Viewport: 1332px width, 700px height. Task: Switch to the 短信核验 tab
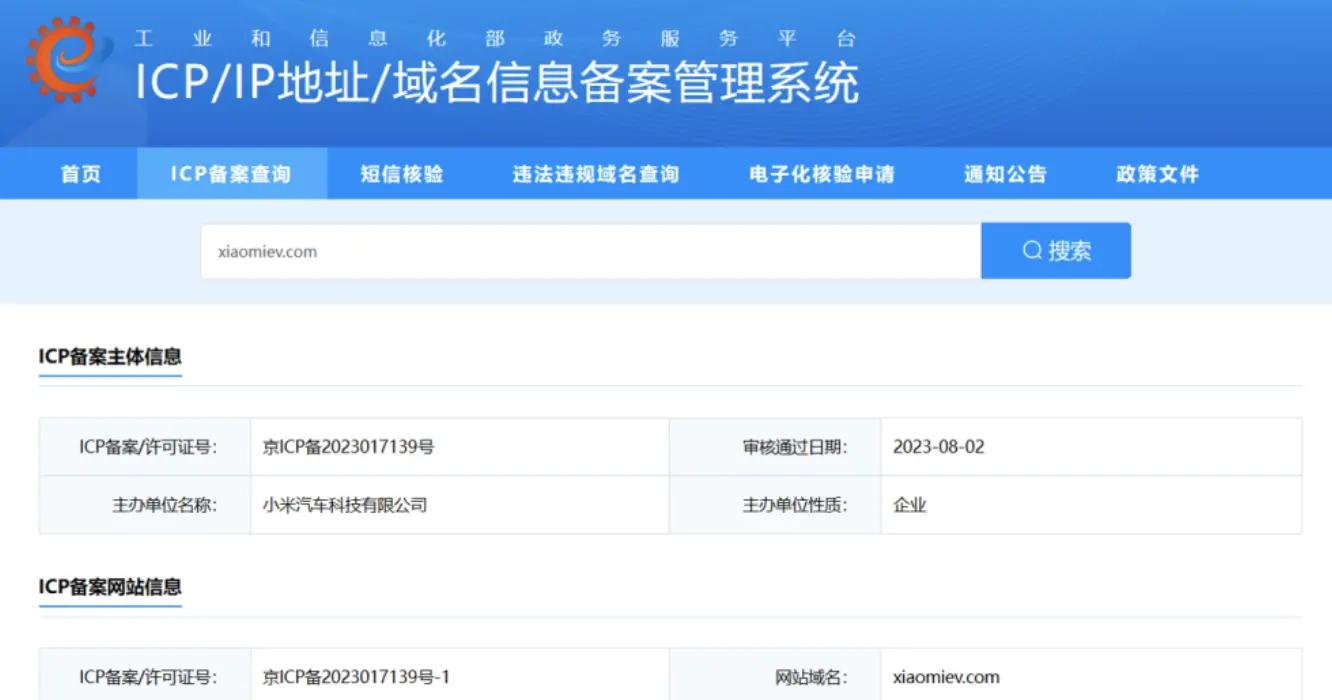[402, 174]
